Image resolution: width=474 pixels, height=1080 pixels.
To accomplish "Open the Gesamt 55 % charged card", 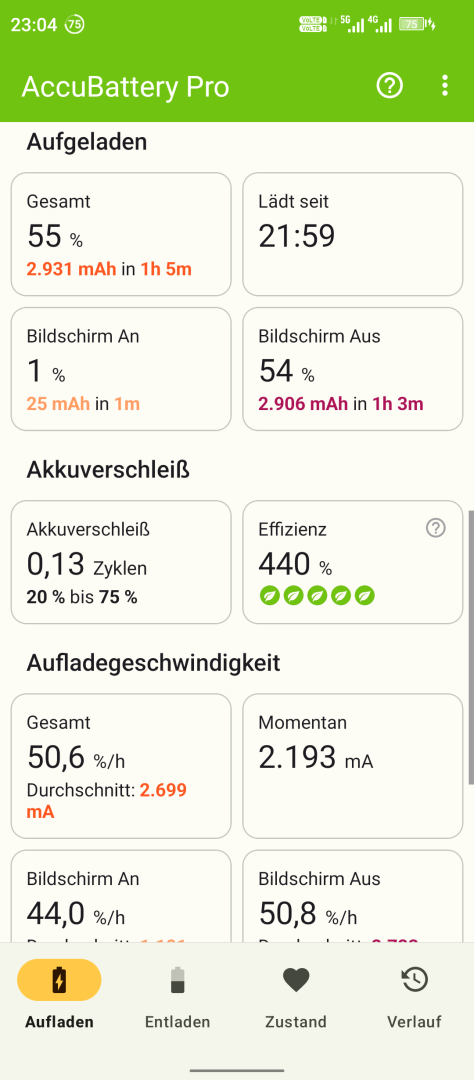I will 121,233.
